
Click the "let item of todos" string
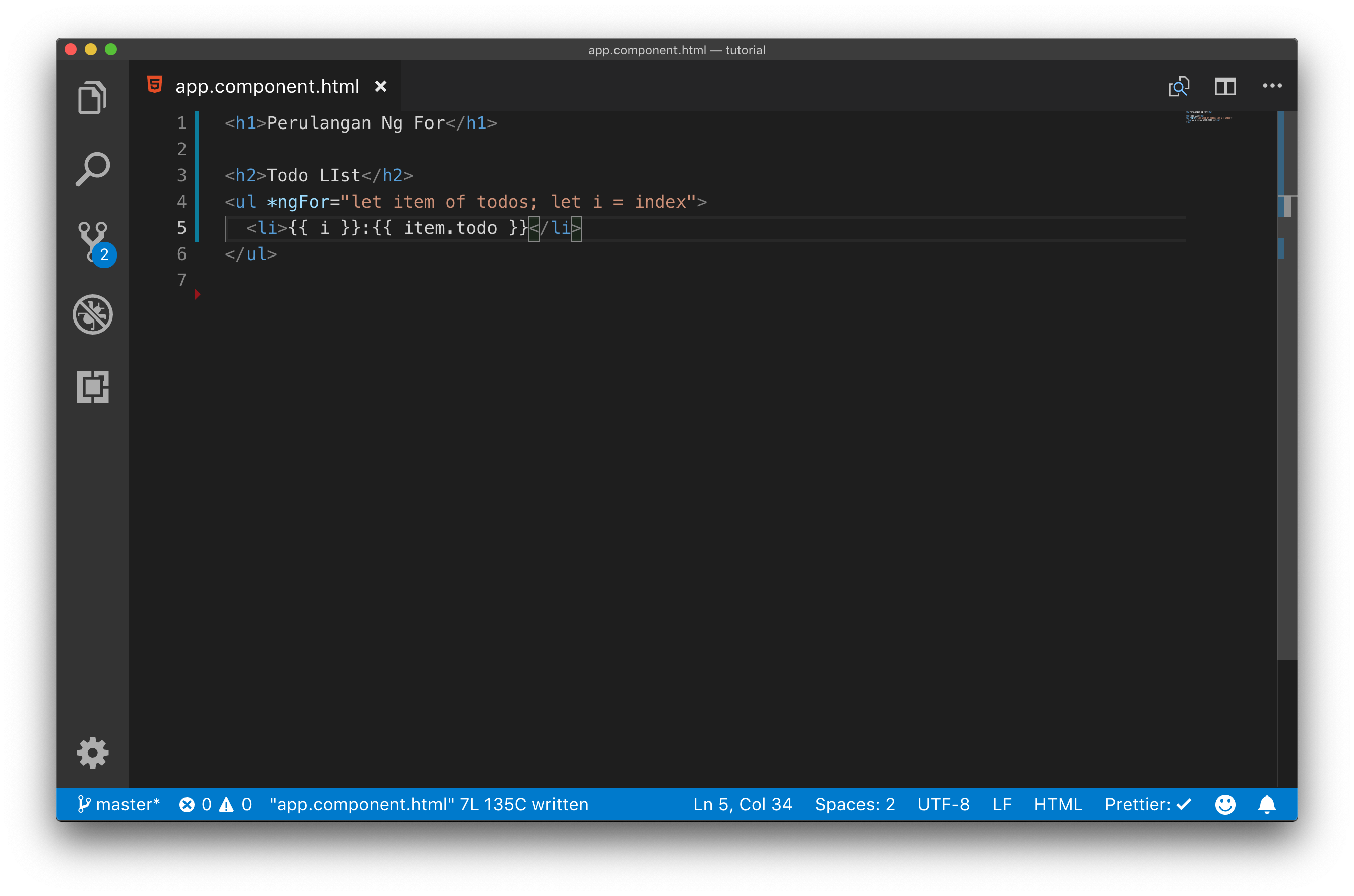[x=440, y=202]
